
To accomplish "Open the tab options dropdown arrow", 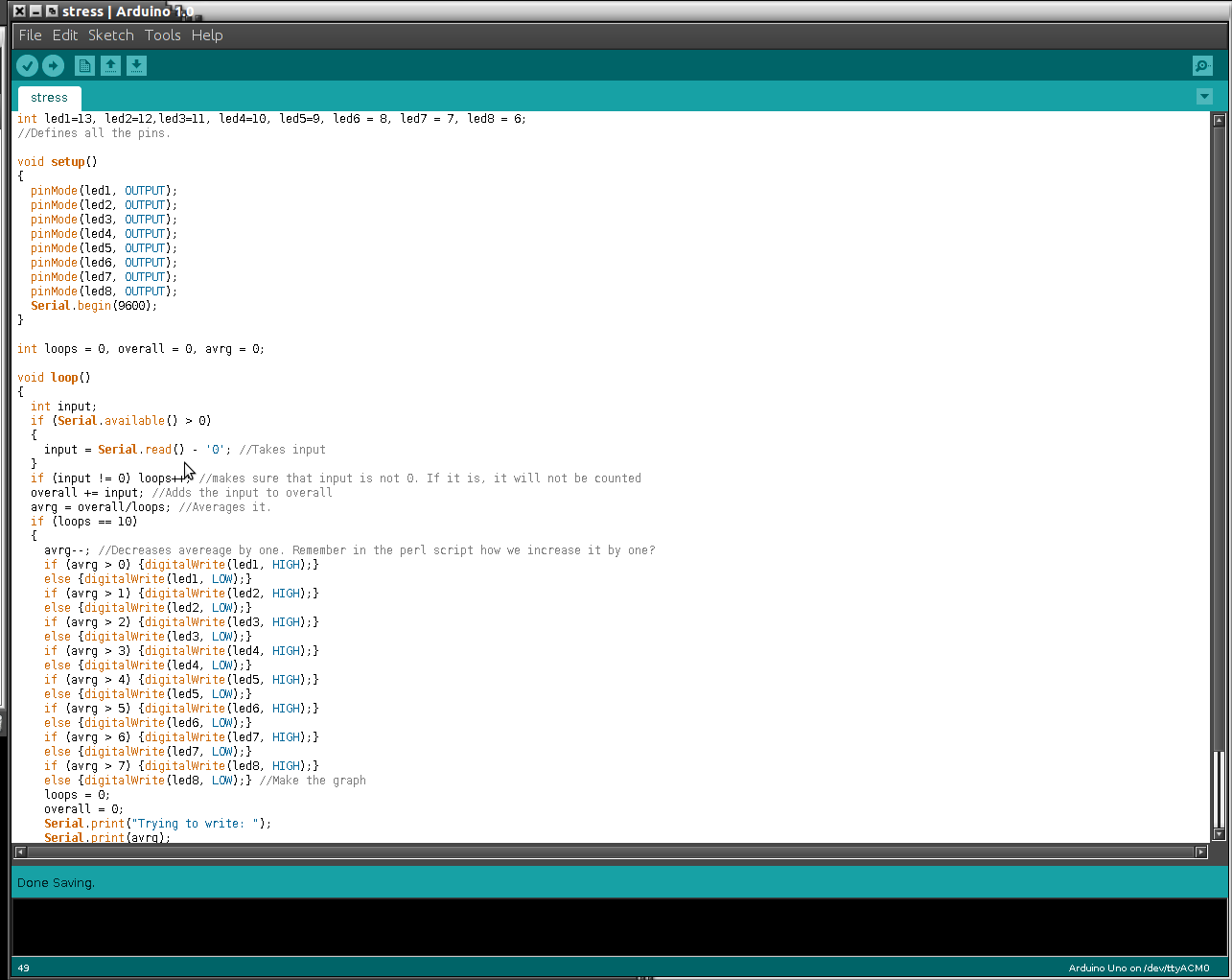I will 1205,97.
